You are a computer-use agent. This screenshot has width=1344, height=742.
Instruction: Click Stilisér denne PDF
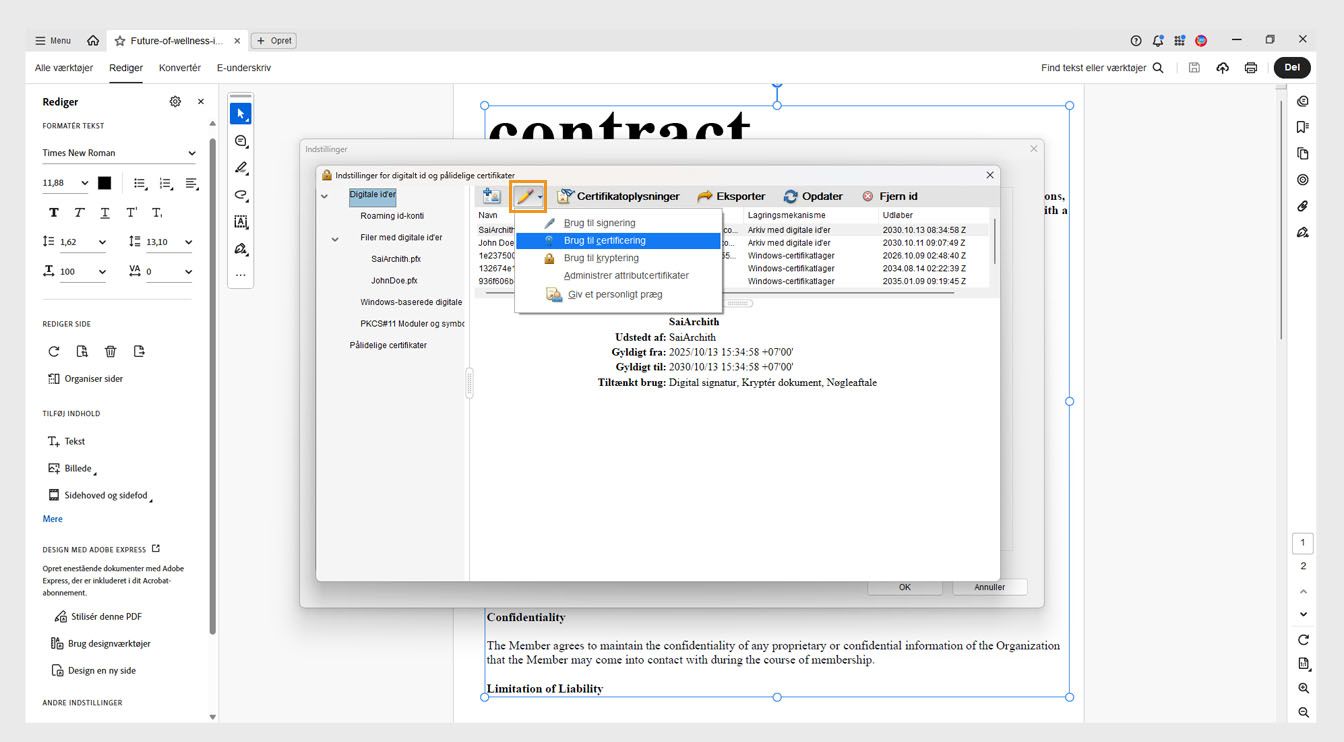pos(98,617)
